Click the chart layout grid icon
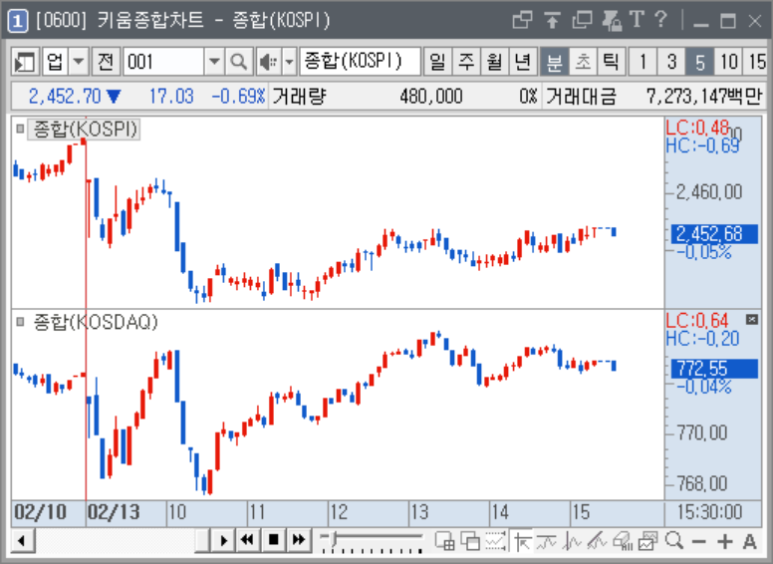Image resolution: width=773 pixels, height=564 pixels. pos(445,541)
